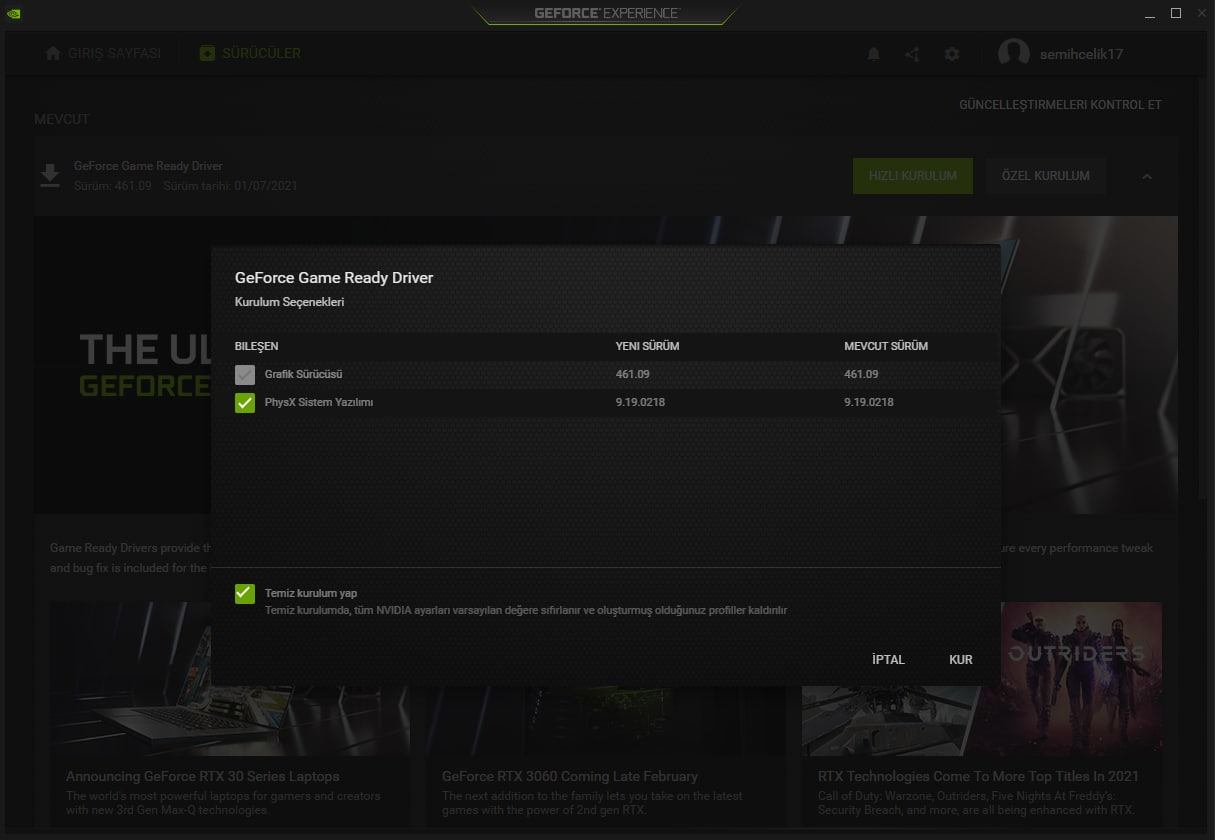Click 'GeForce RTX 3060 Coming Late February' headline

tap(570, 776)
